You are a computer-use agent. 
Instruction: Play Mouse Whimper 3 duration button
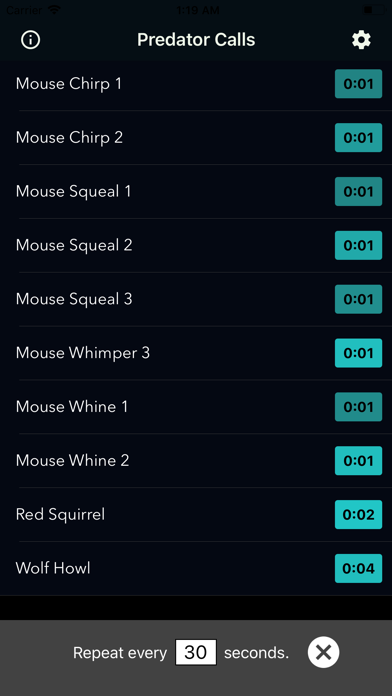pos(358,353)
